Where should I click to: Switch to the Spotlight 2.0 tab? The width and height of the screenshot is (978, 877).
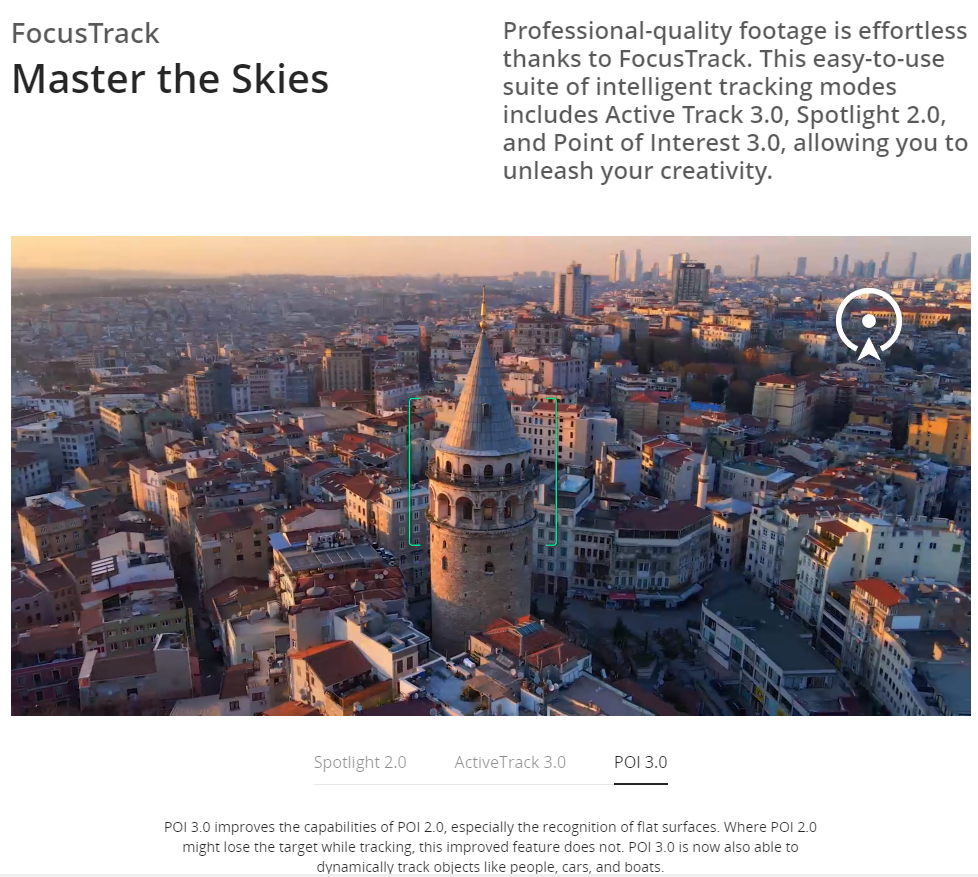pos(360,762)
